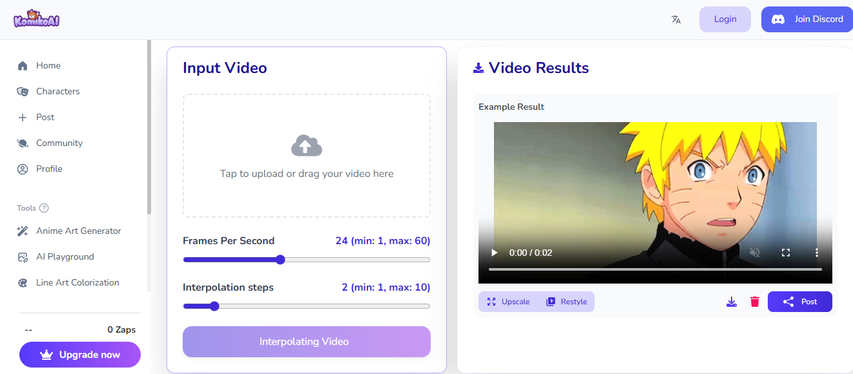Click the 'Frames Per Second' label
Viewport: 853px width, 374px height.
228,241
